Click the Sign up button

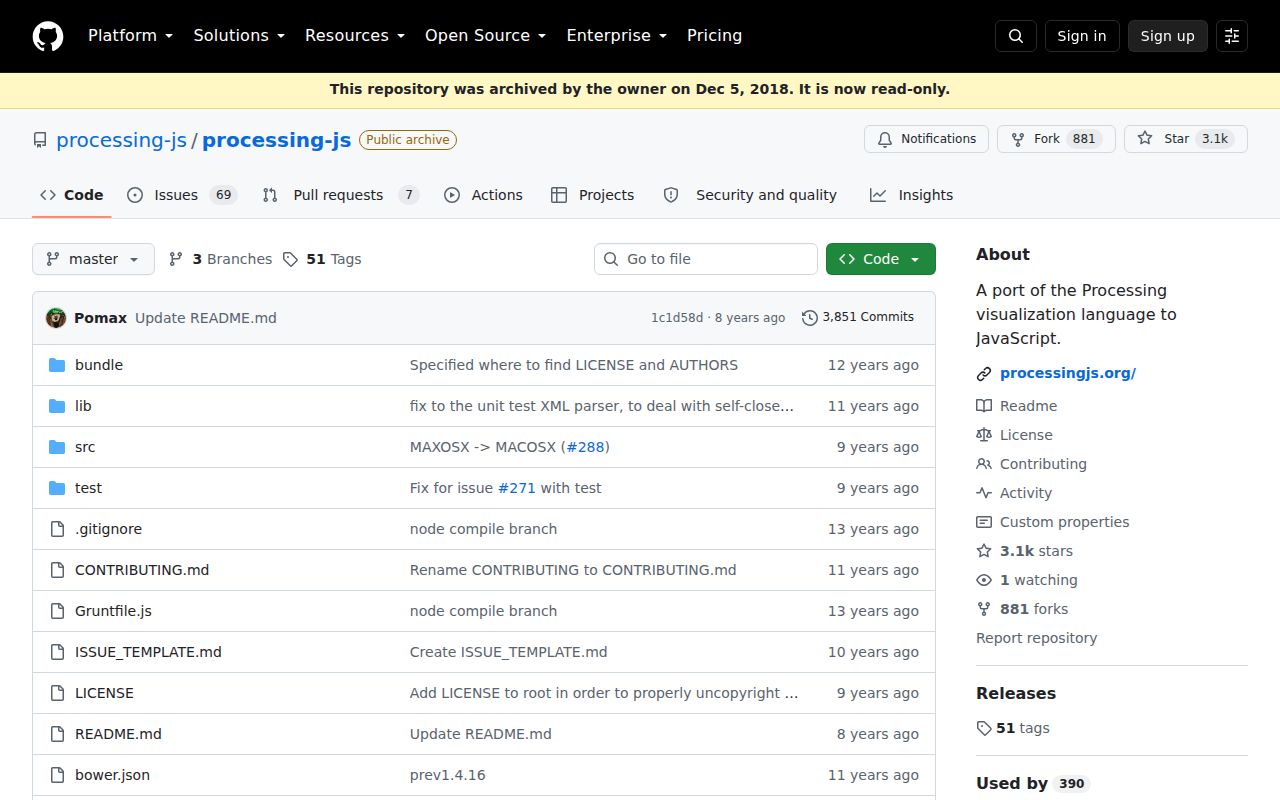point(1168,36)
